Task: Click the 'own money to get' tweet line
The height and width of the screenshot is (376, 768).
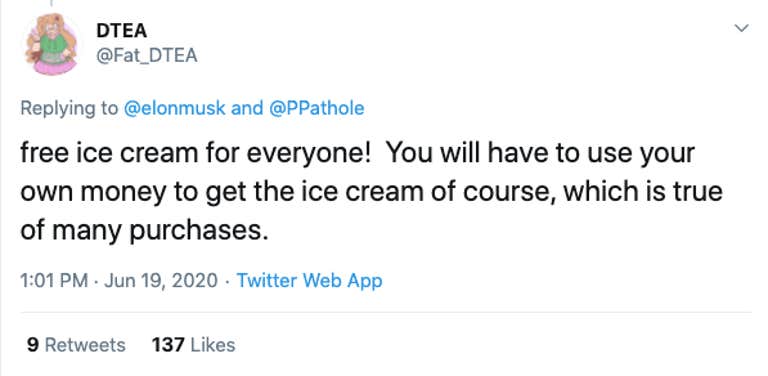Action: (x=371, y=192)
